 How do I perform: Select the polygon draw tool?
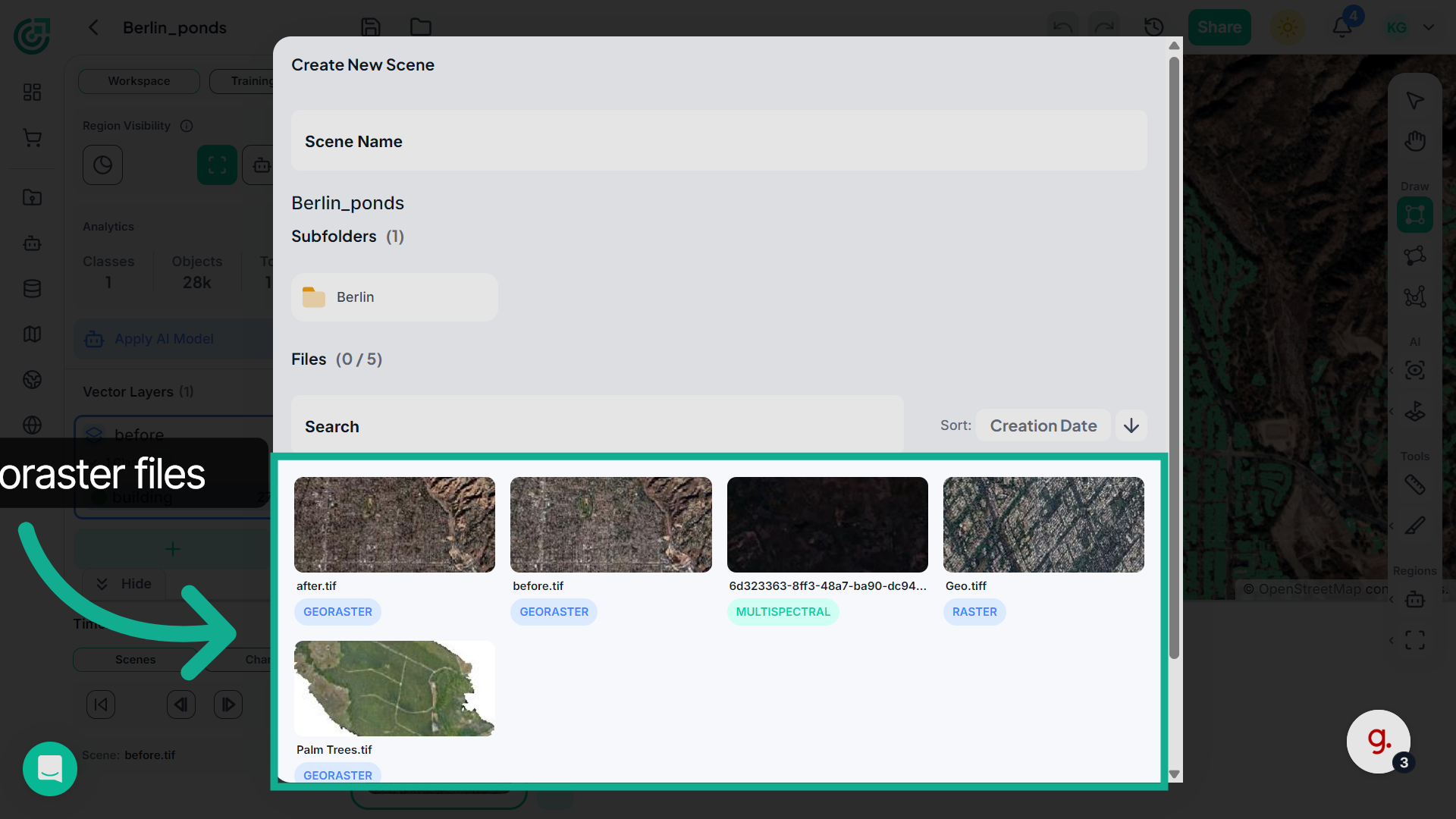coord(1415,256)
